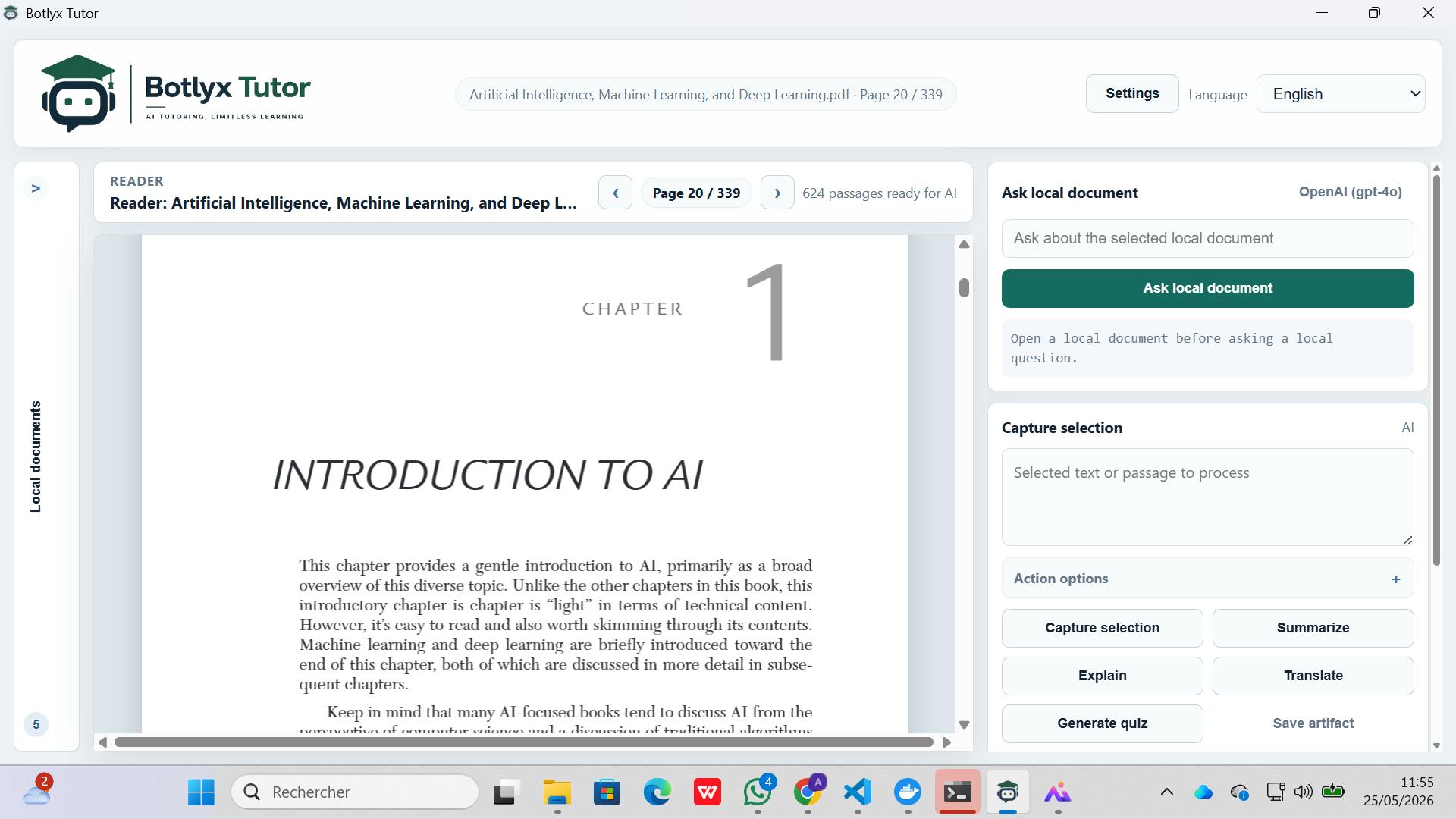The height and width of the screenshot is (819, 1456).
Task: Expand the Local documents sidebar arrow
Action: [36, 188]
